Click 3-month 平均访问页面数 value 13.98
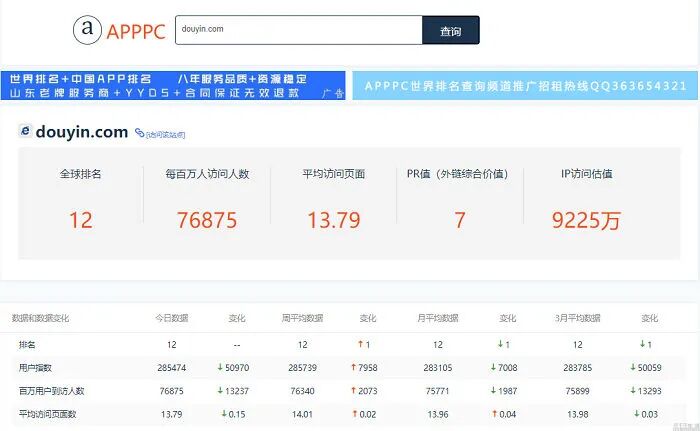700x431 pixels. (578, 414)
